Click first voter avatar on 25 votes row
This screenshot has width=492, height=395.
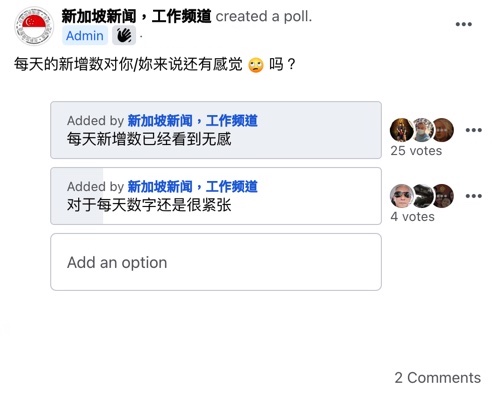point(401,130)
